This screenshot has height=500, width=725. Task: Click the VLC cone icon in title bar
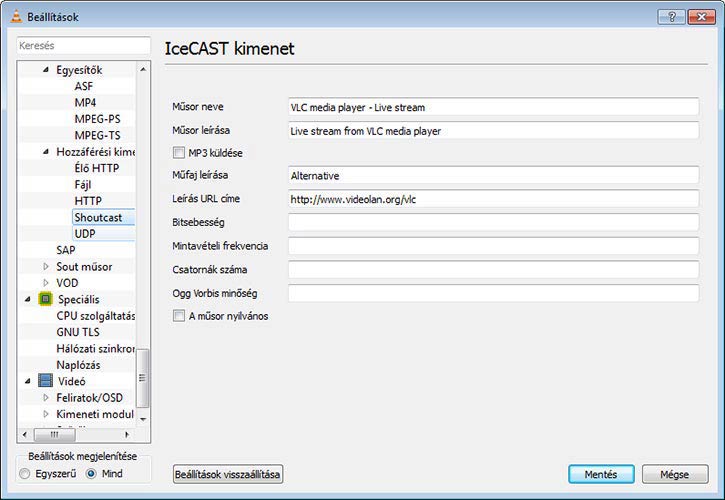coord(13,17)
